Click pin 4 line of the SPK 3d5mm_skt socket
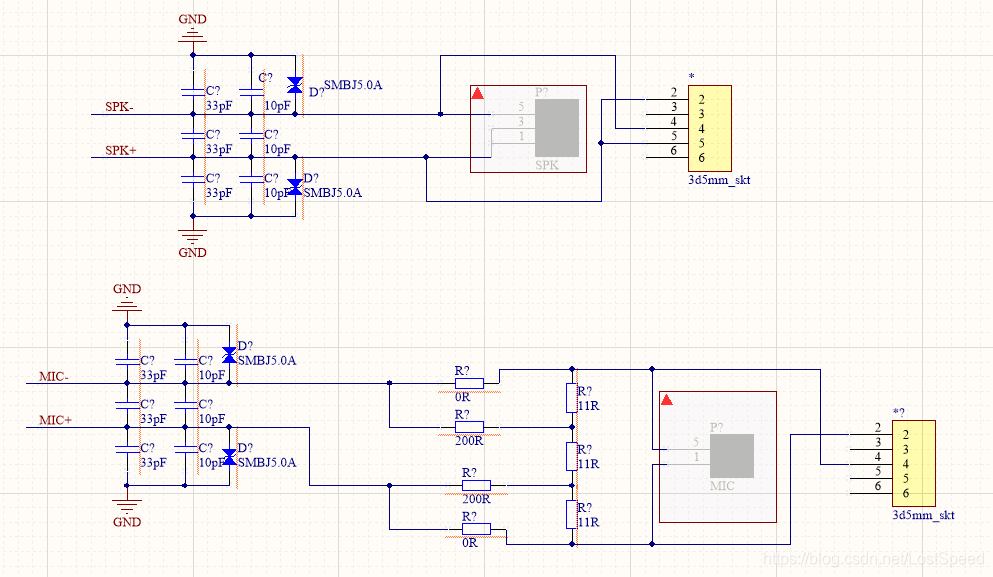Viewport: 993px width, 577px height. pyautogui.click(x=667, y=129)
